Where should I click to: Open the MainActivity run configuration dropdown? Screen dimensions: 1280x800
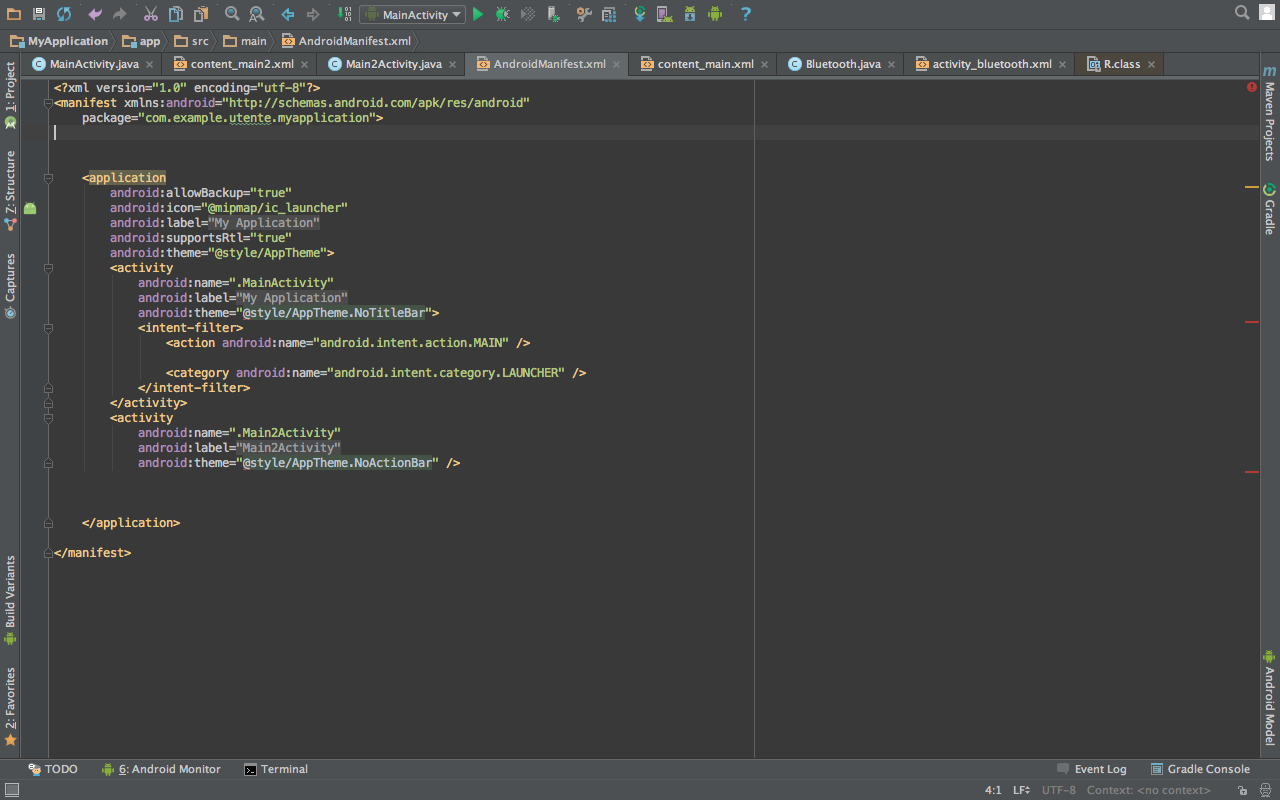tap(412, 15)
